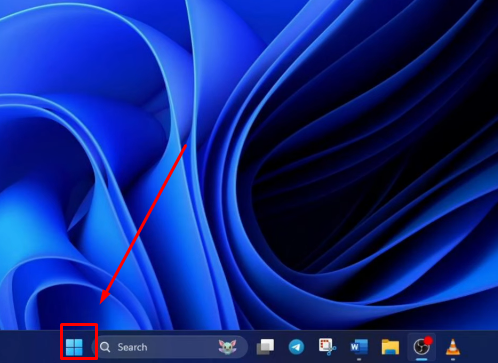
Task: Click the red recording badge on OBS
Action: [x=428, y=341]
